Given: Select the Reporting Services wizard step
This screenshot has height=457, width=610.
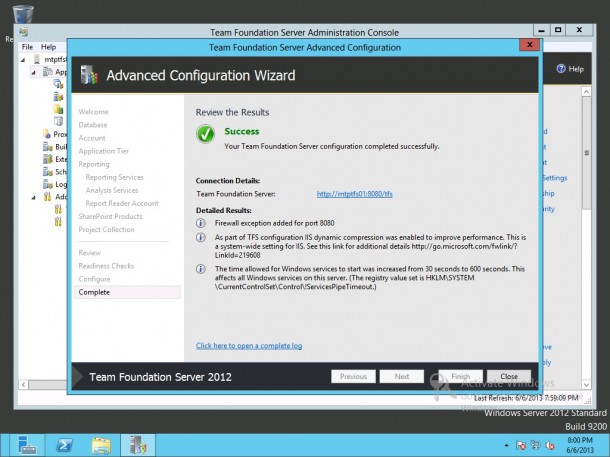Looking at the screenshot, I should 114,177.
